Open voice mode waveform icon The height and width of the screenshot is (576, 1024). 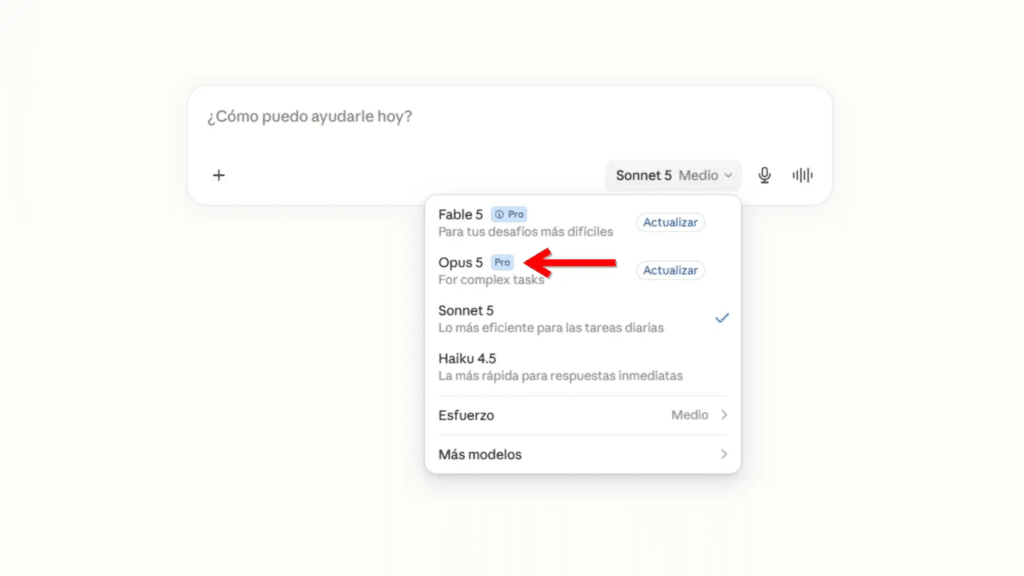803,175
